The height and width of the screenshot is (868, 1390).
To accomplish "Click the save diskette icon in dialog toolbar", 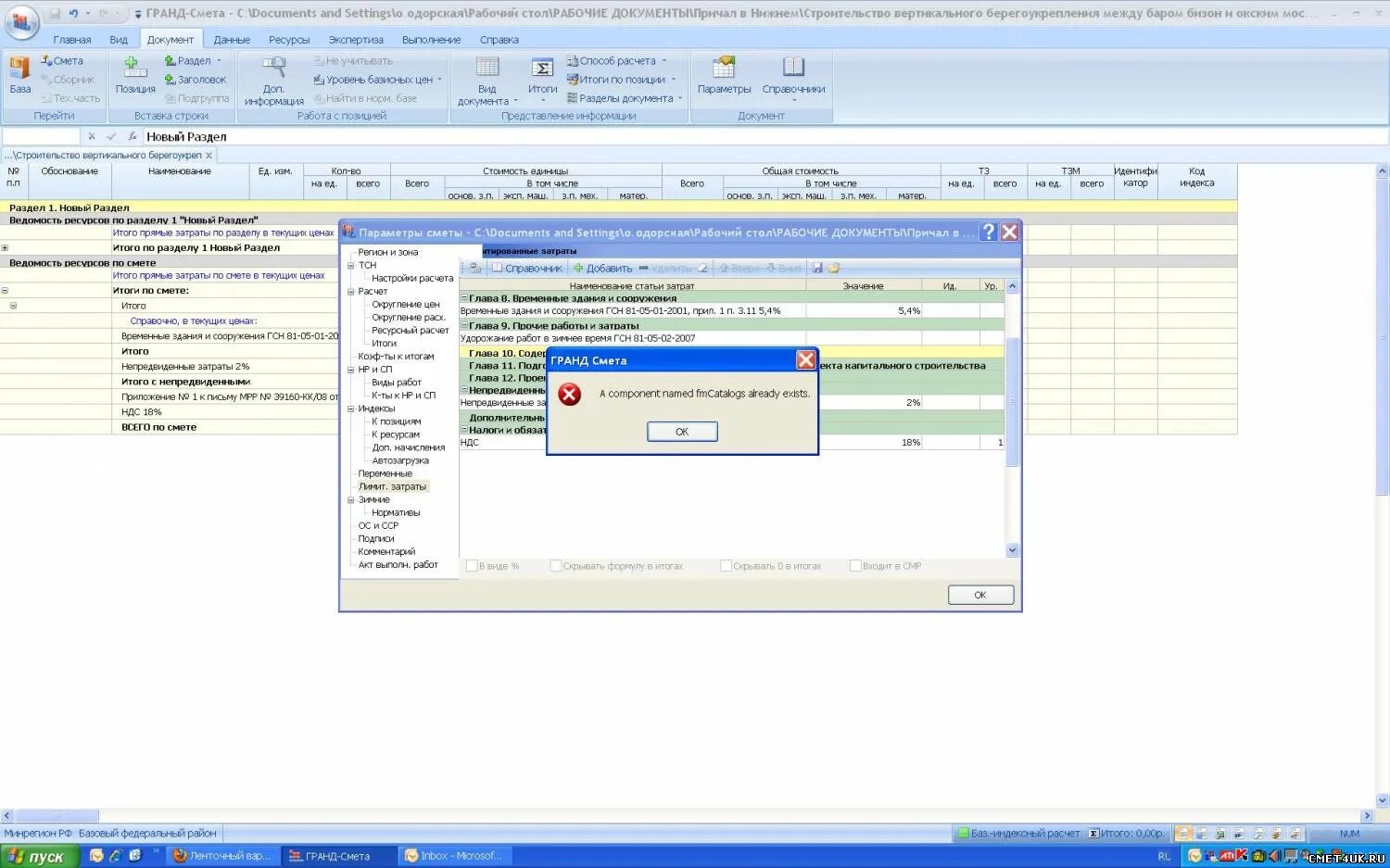I will click(817, 269).
